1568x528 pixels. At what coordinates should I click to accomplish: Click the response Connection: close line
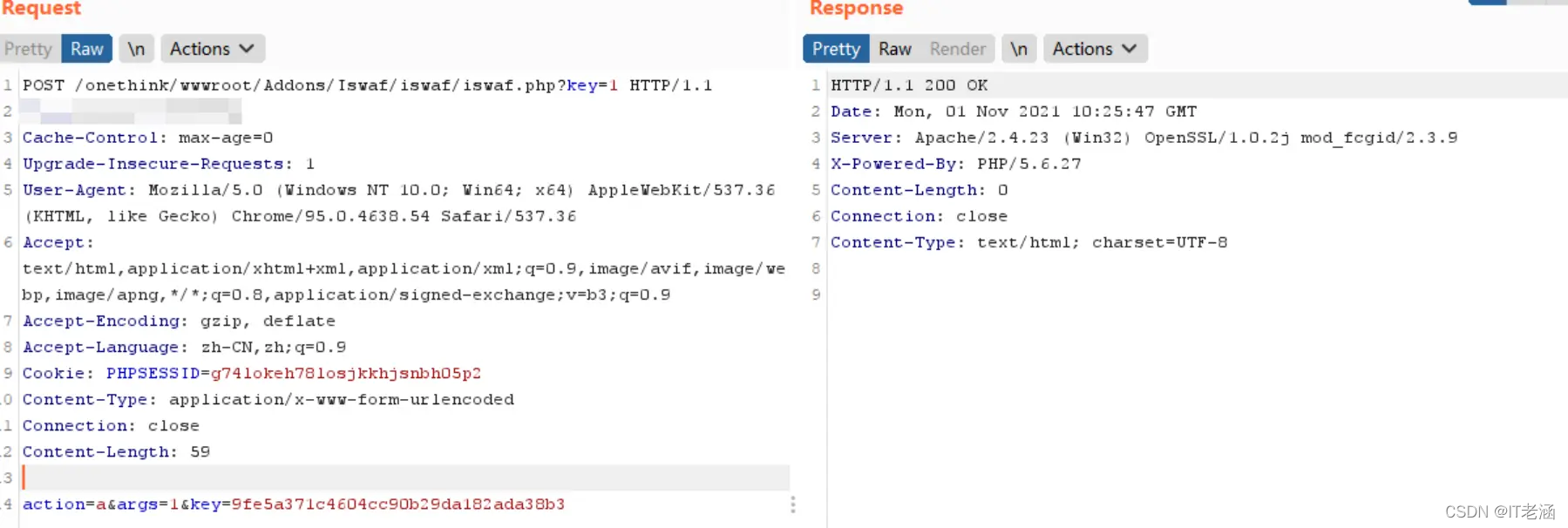click(919, 216)
